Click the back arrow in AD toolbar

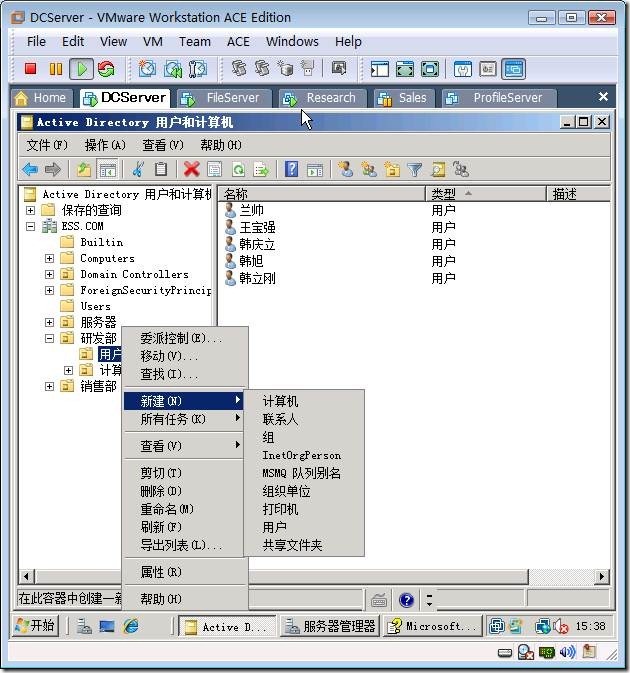click(x=30, y=169)
